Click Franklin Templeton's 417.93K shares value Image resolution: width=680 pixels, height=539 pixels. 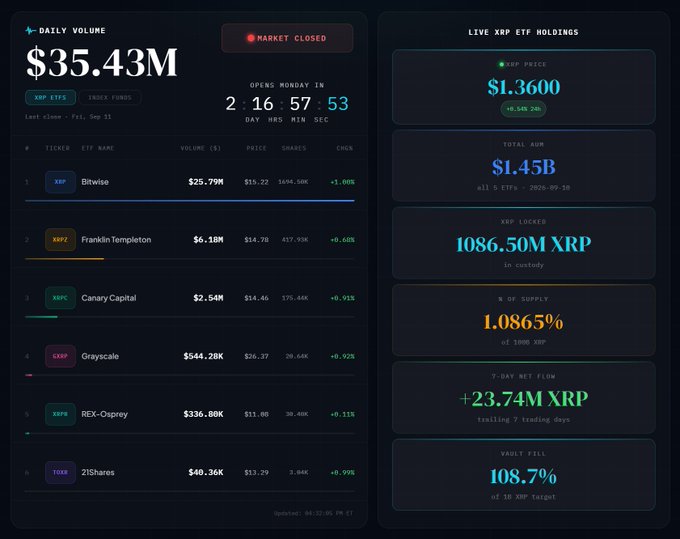[x=295, y=240]
